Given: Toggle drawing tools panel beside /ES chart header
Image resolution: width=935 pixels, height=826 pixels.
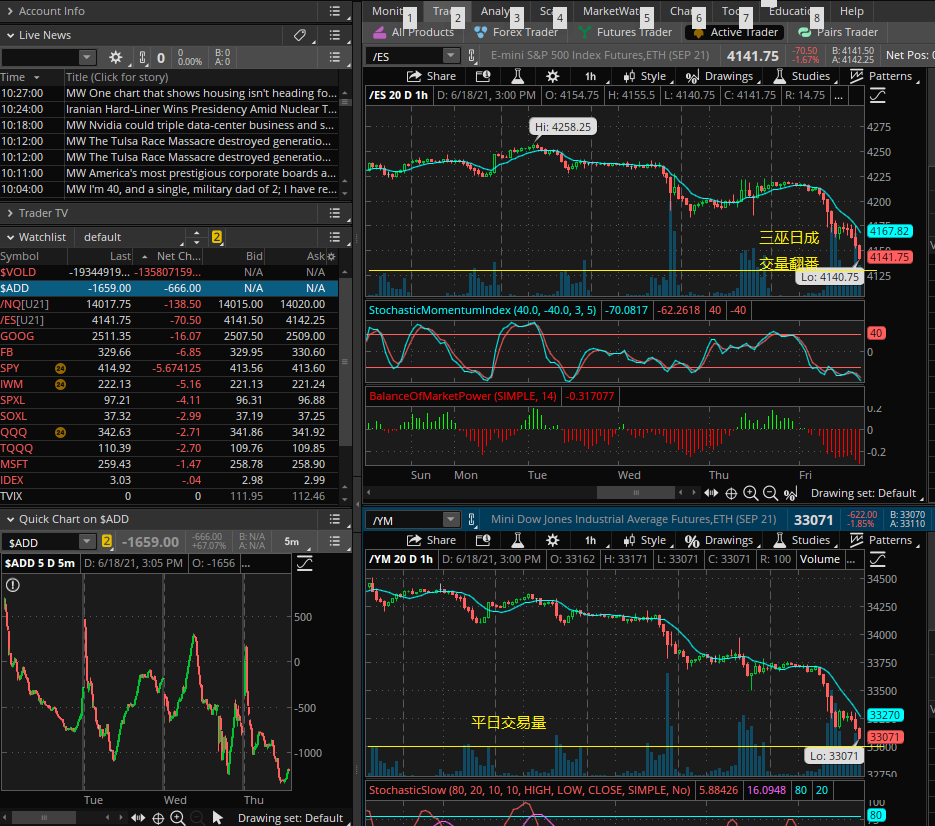Looking at the screenshot, I should coord(878,95).
